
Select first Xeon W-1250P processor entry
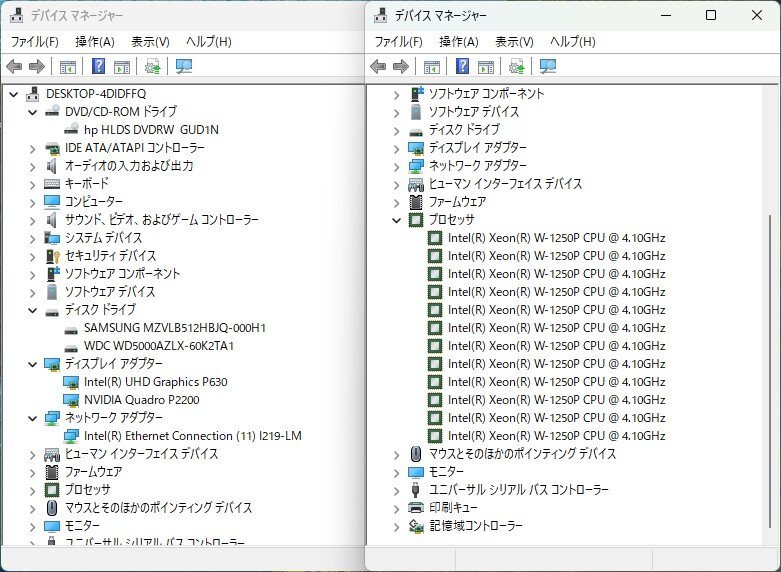tap(556, 238)
